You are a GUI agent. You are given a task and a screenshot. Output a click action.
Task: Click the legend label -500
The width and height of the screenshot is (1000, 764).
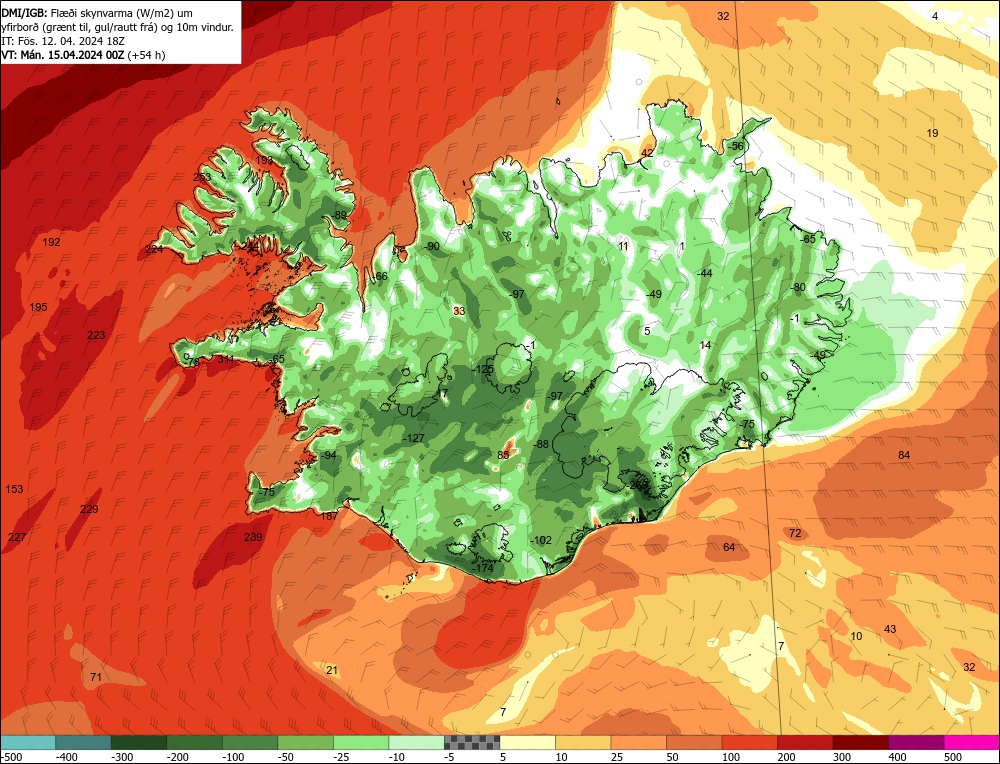pos(11,757)
